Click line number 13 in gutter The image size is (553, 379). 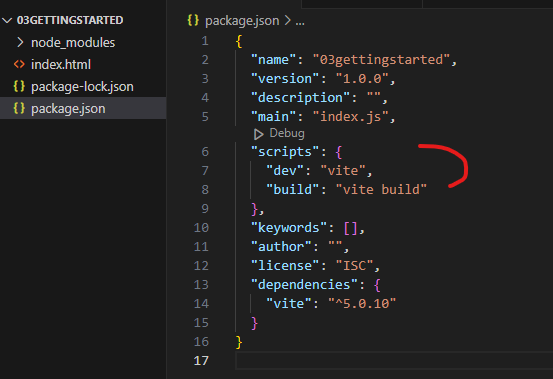201,285
